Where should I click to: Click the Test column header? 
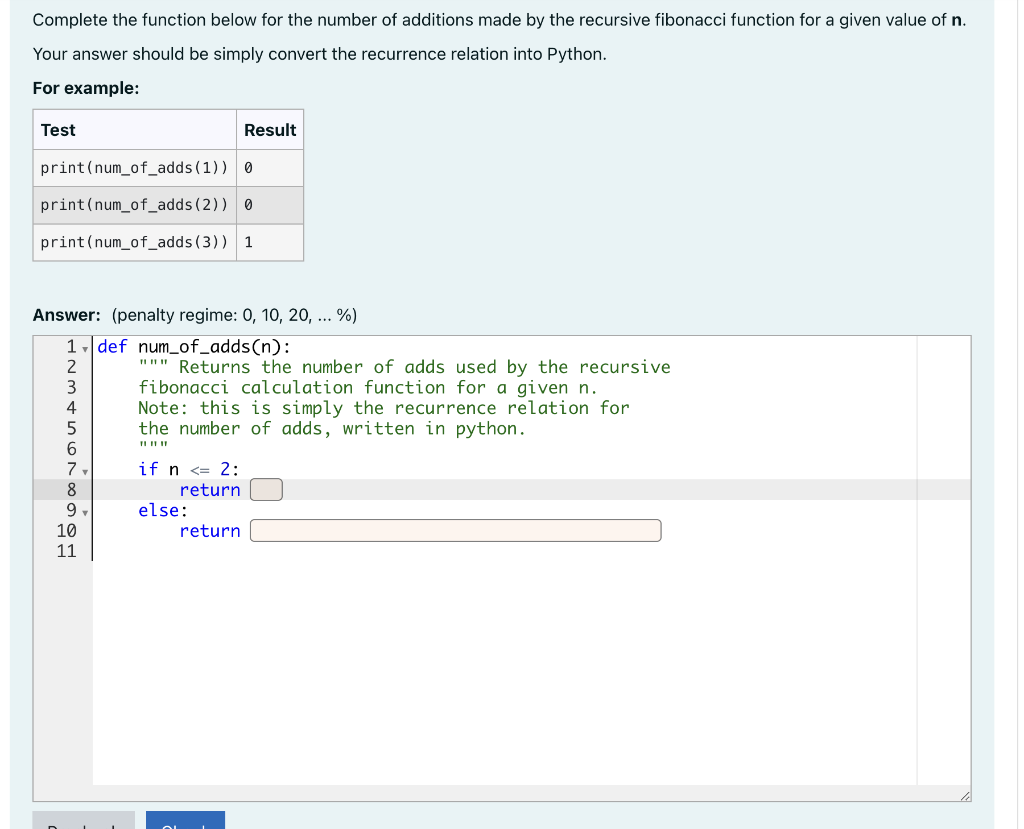[x=57, y=130]
